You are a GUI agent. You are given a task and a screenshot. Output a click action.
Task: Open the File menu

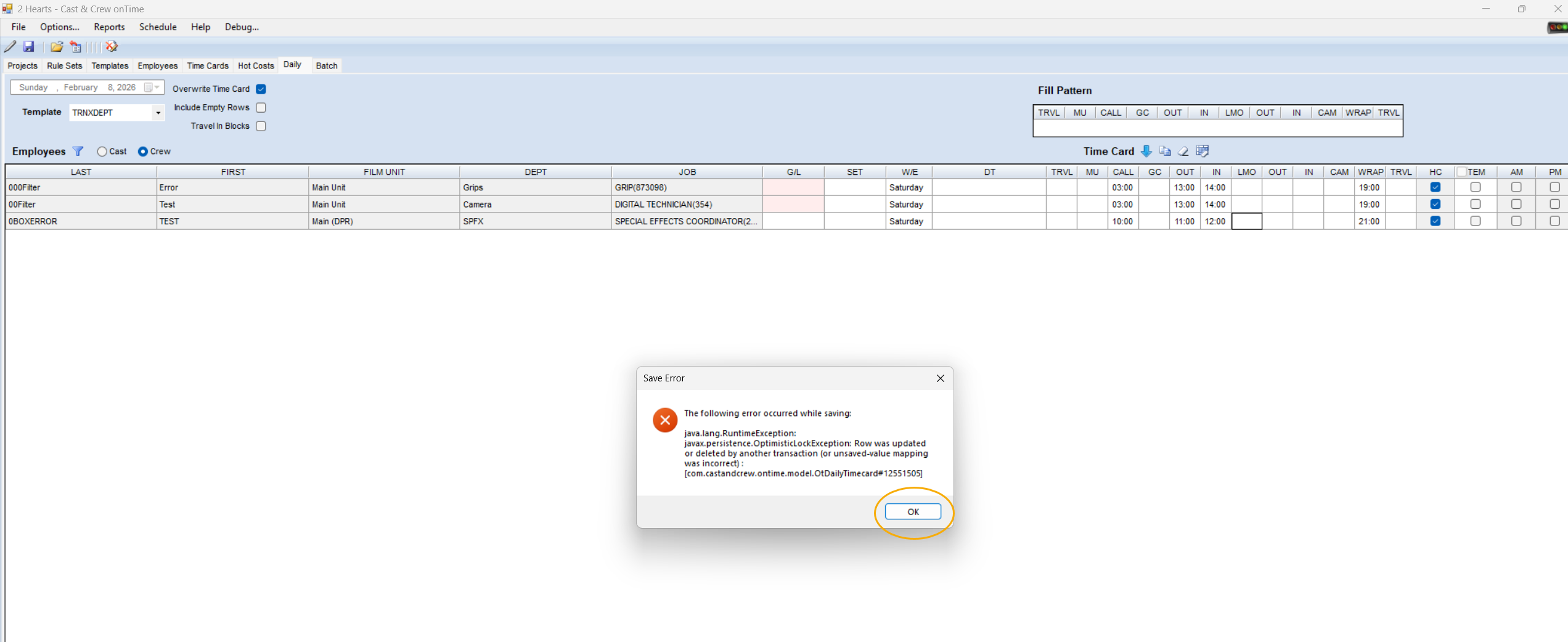pyautogui.click(x=18, y=27)
